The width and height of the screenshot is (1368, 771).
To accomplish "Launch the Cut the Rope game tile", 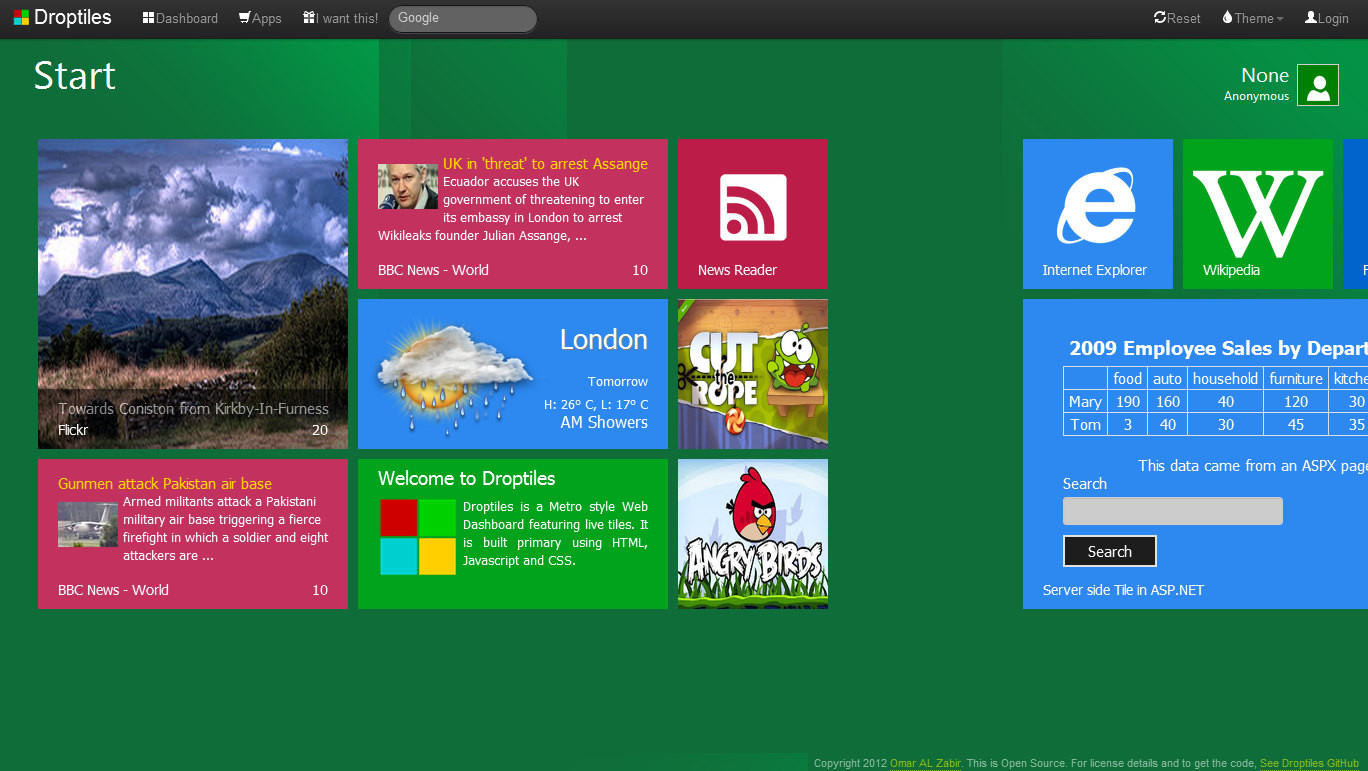I will pos(752,374).
